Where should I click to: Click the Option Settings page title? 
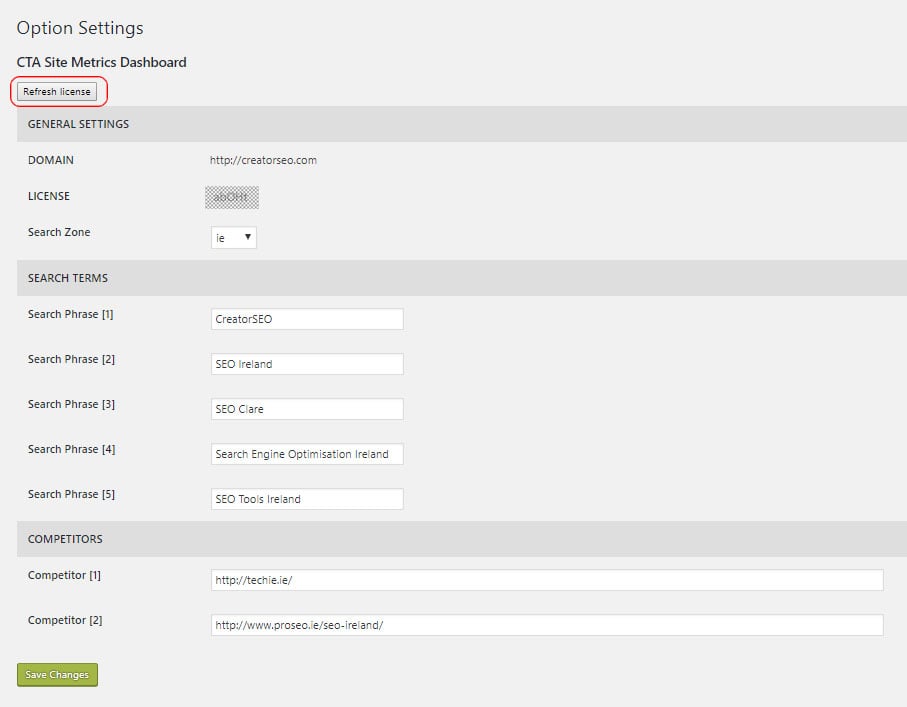[79, 28]
